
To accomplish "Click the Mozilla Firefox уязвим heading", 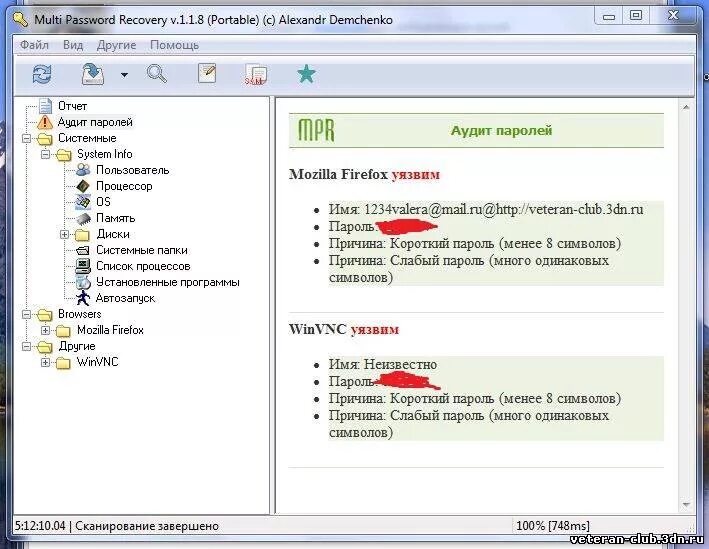I will tap(364, 174).
